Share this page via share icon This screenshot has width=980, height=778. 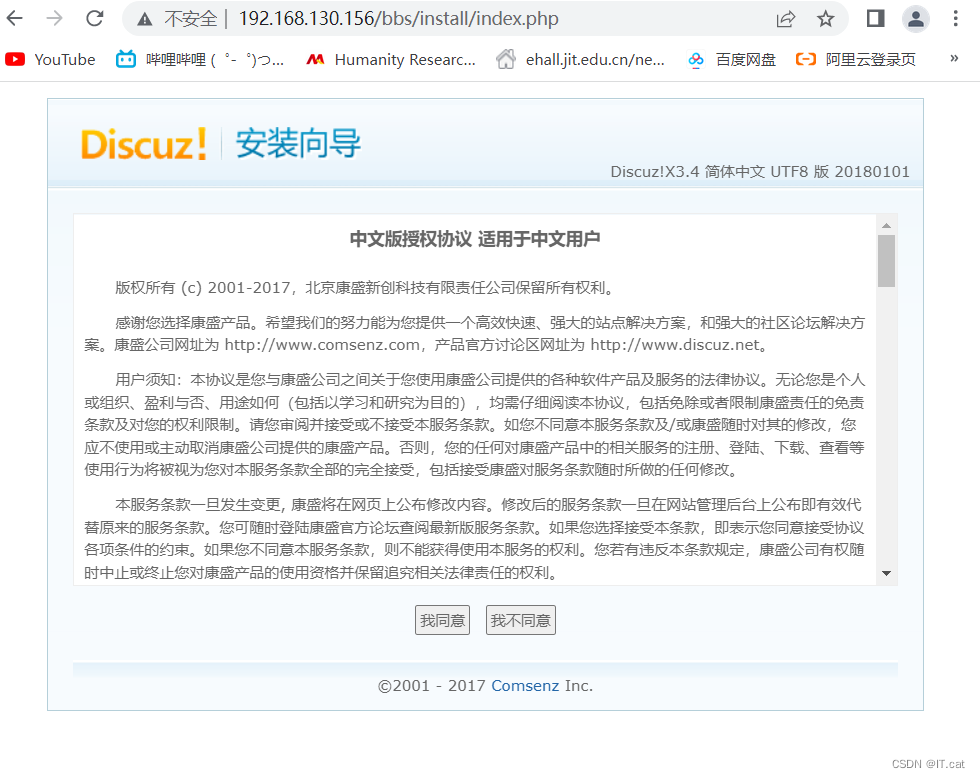pyautogui.click(x=786, y=19)
